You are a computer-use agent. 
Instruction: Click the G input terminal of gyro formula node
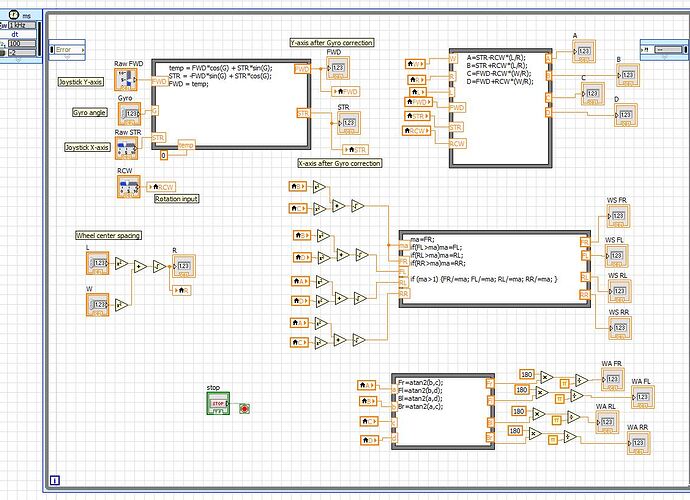[155, 111]
